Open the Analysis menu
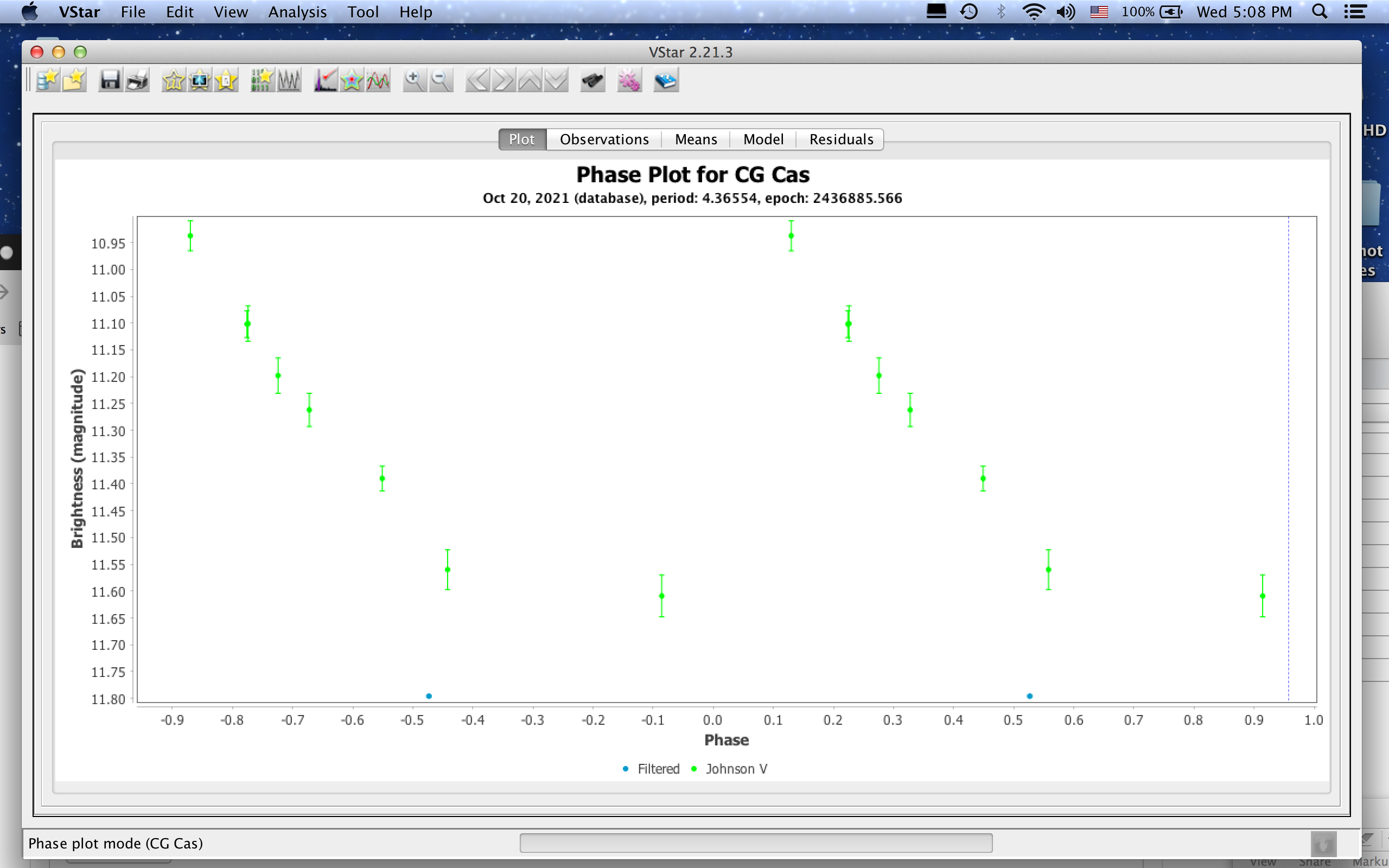This screenshot has width=1389, height=868. [297, 12]
